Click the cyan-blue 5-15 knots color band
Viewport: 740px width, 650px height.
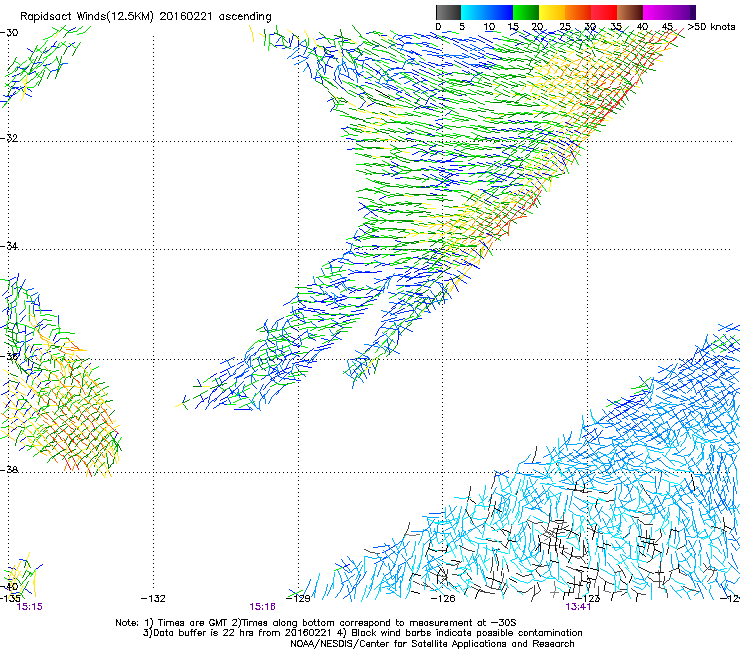pos(487,12)
